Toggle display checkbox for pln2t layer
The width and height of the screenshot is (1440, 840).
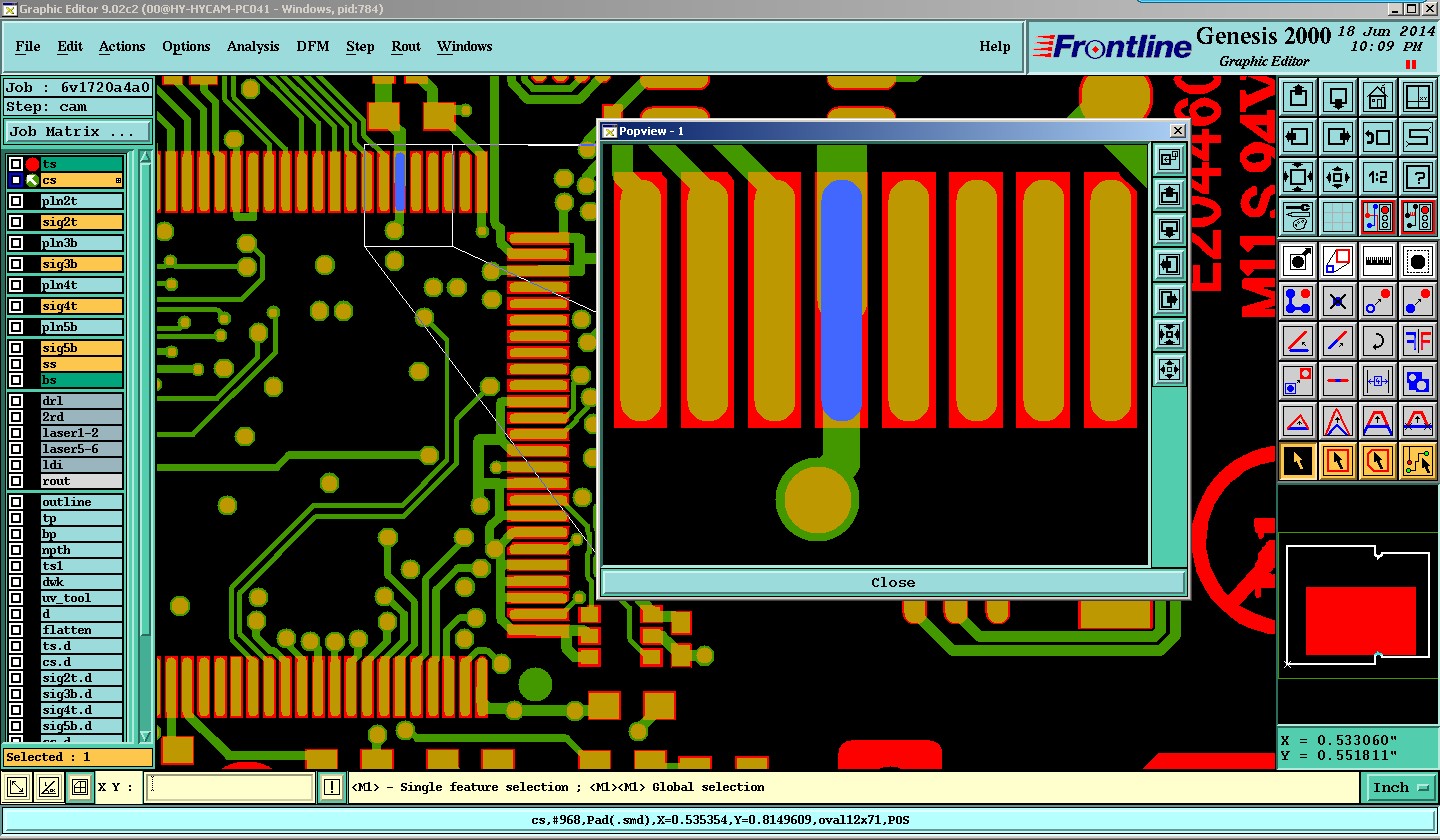[16, 201]
